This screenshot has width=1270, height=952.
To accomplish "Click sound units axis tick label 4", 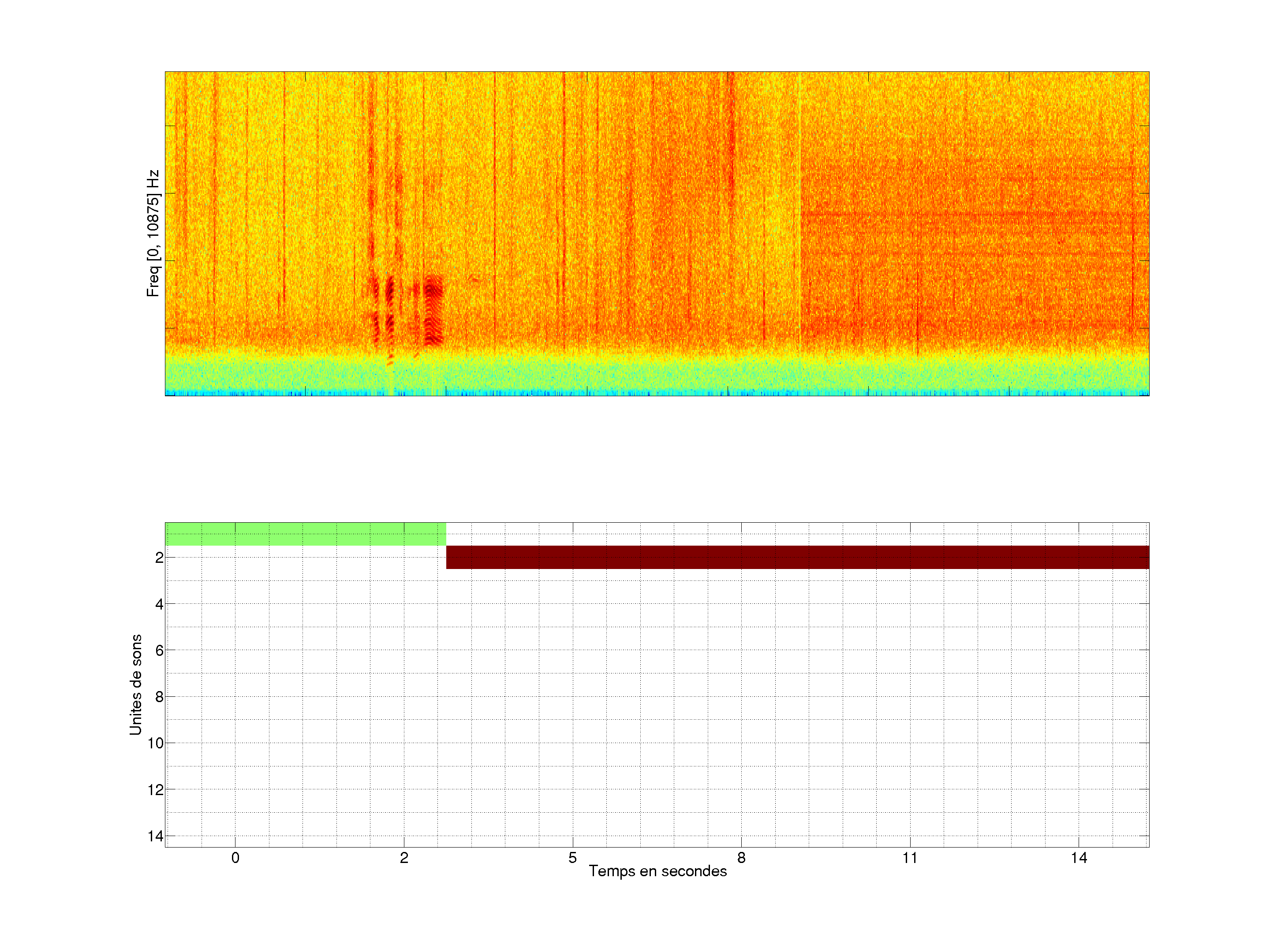I will (x=159, y=604).
